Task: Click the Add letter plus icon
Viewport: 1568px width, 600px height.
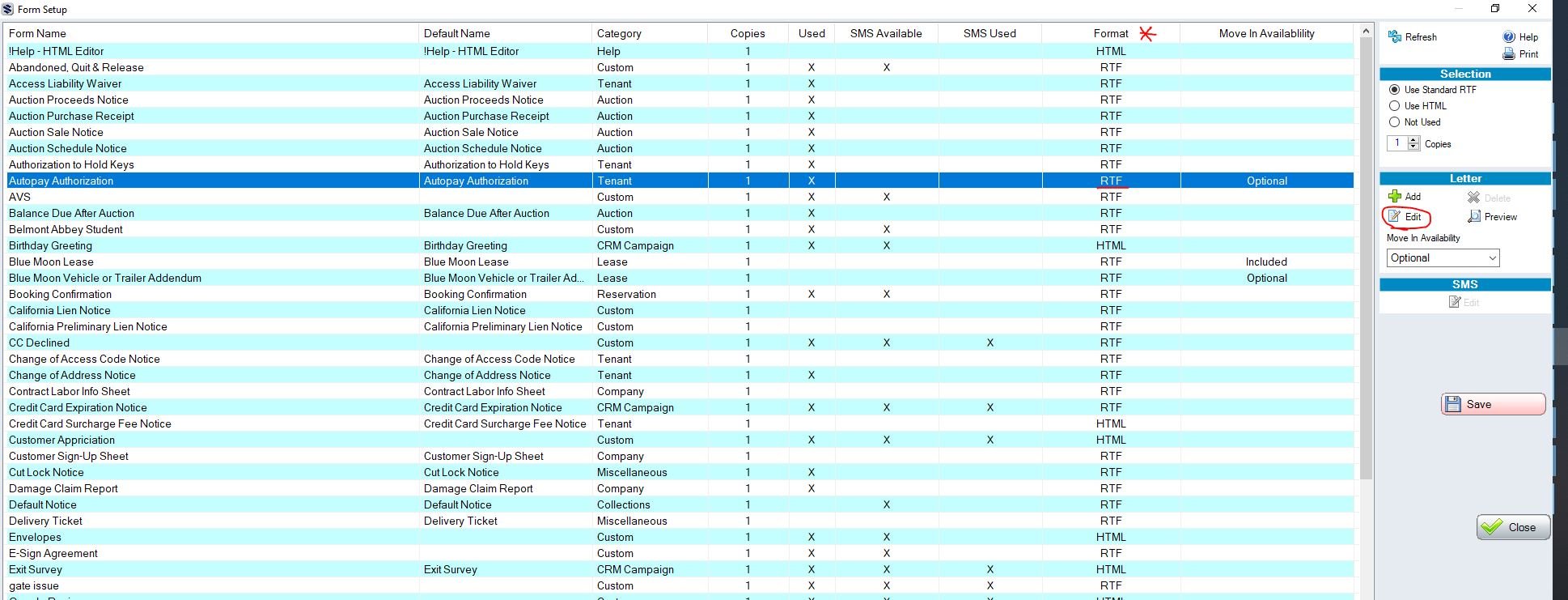Action: [x=1395, y=196]
